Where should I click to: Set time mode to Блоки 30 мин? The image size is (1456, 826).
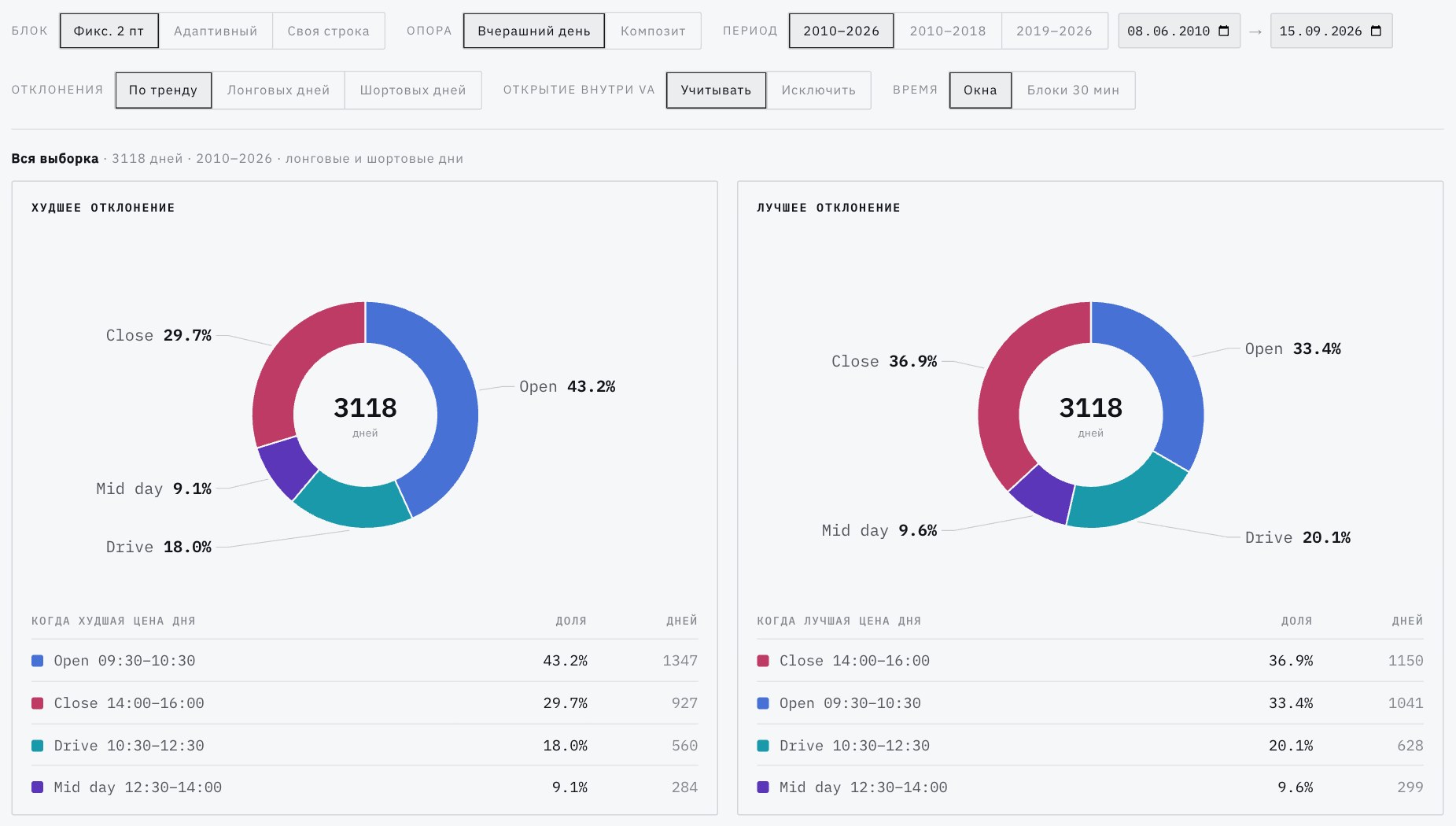click(1073, 90)
